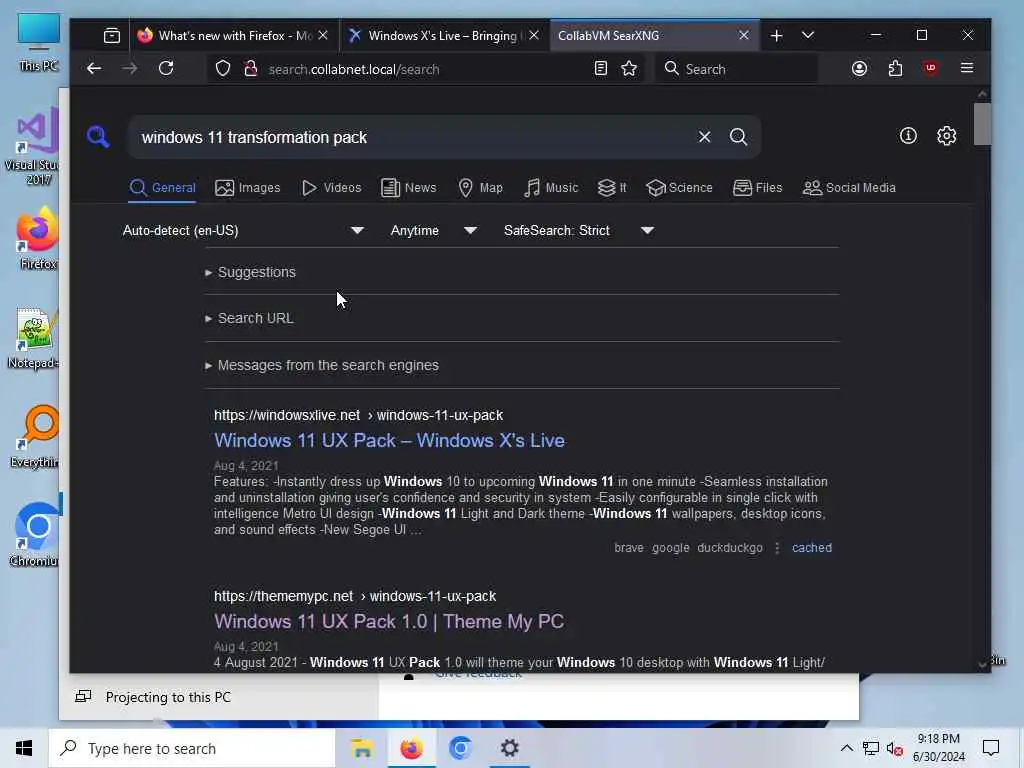Reload the current page

166,69
